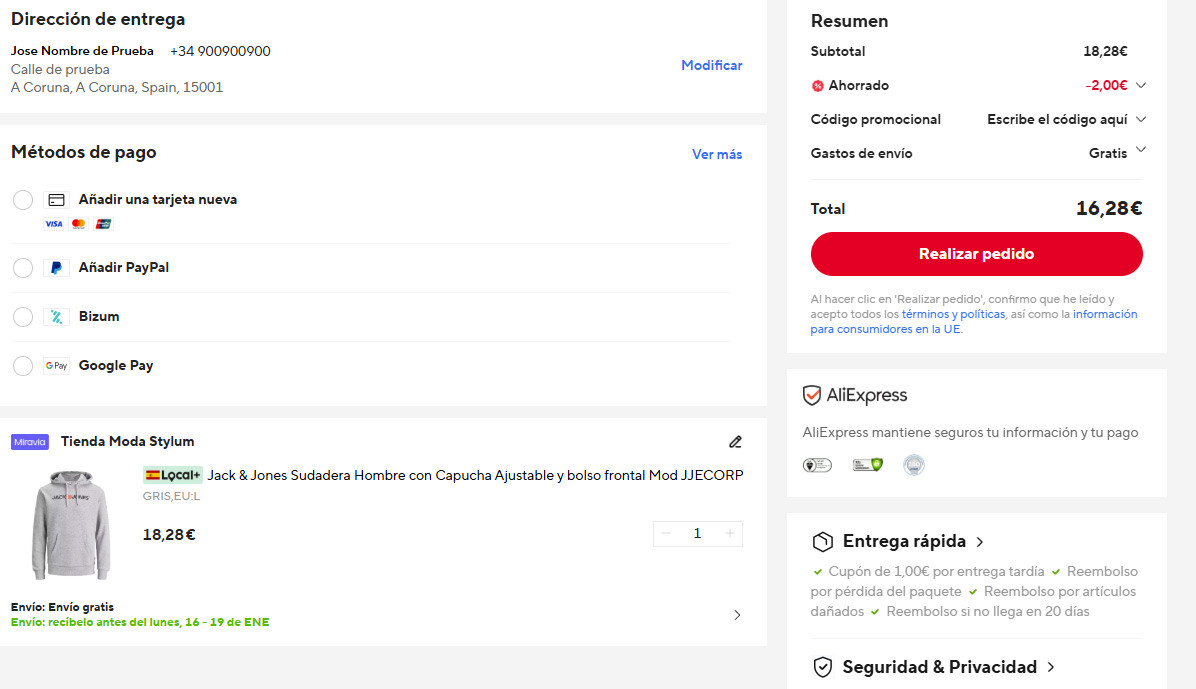Click the credit card icon beside new card
This screenshot has height=689, width=1196.
point(56,200)
